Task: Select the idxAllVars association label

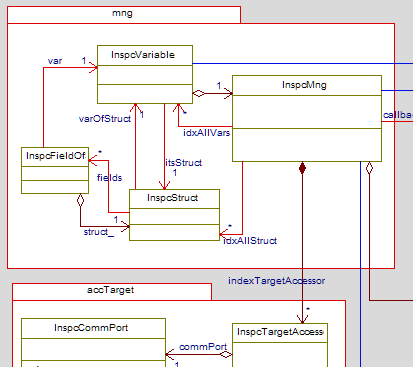Action: coord(207,133)
